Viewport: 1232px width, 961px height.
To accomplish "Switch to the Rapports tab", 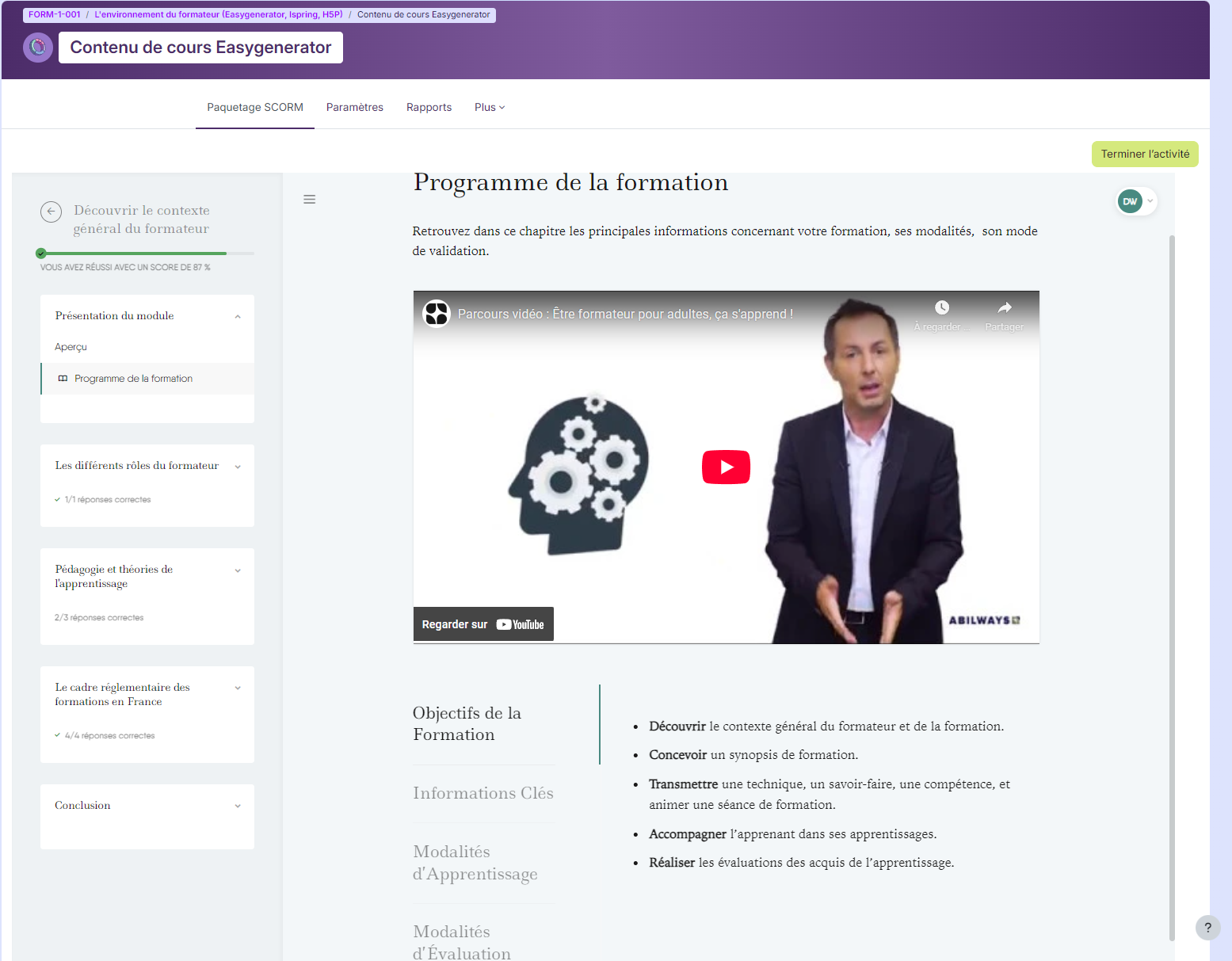I will tap(429, 107).
